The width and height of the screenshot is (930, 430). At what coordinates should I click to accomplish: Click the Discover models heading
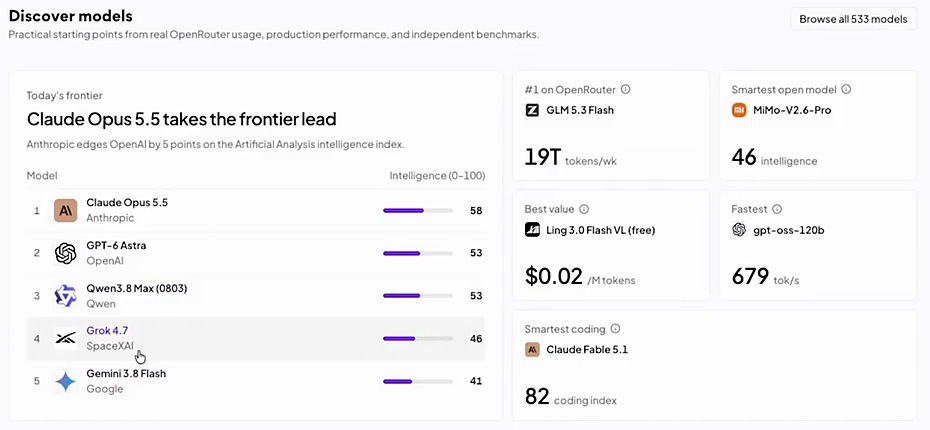click(71, 16)
